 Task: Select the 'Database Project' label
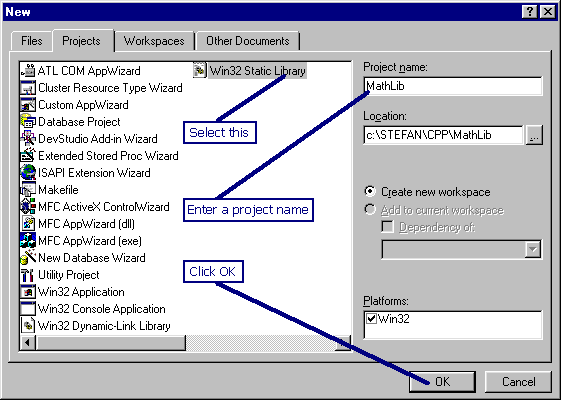point(79,122)
